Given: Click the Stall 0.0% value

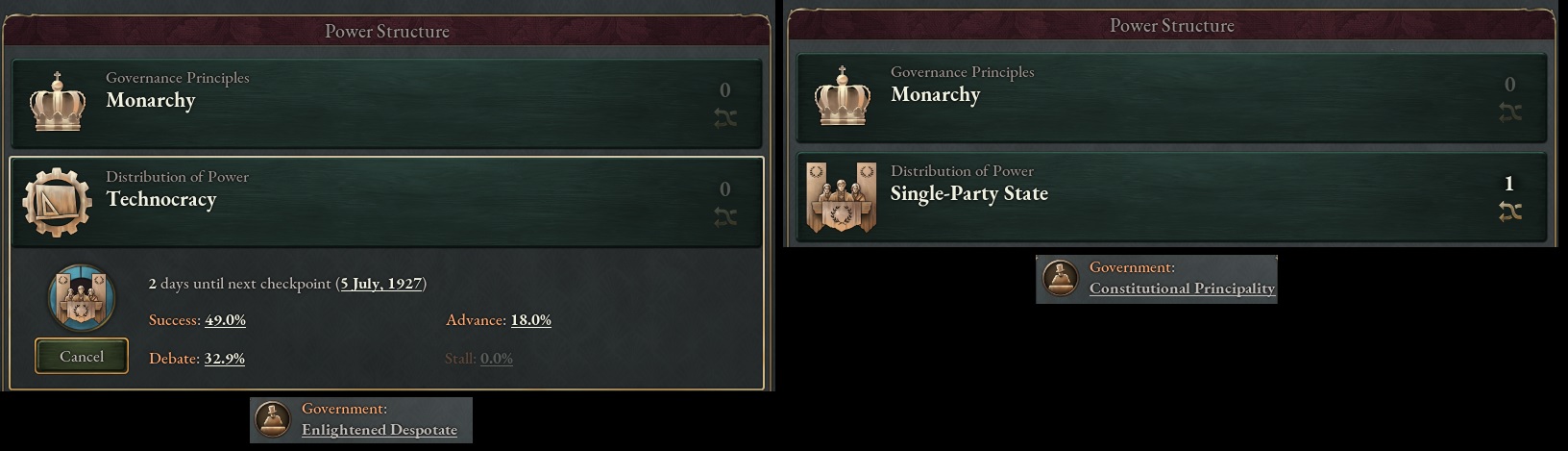Looking at the screenshot, I should point(497,359).
